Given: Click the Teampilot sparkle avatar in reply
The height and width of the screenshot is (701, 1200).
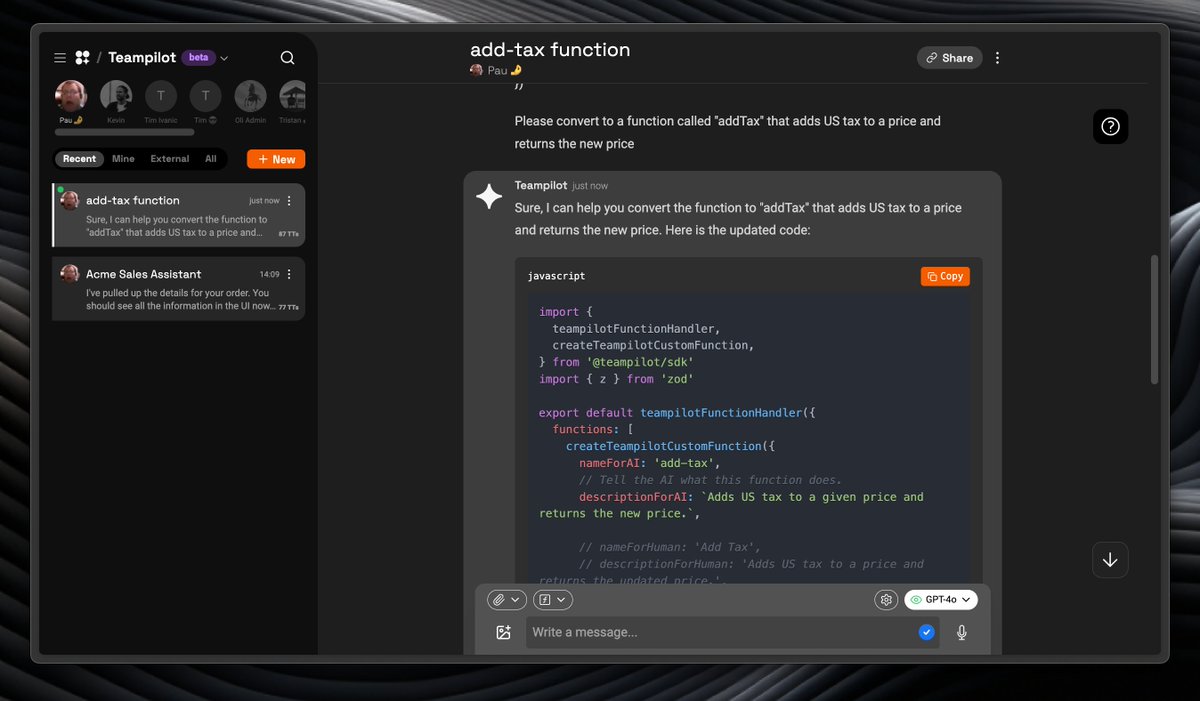Looking at the screenshot, I should point(489,197).
